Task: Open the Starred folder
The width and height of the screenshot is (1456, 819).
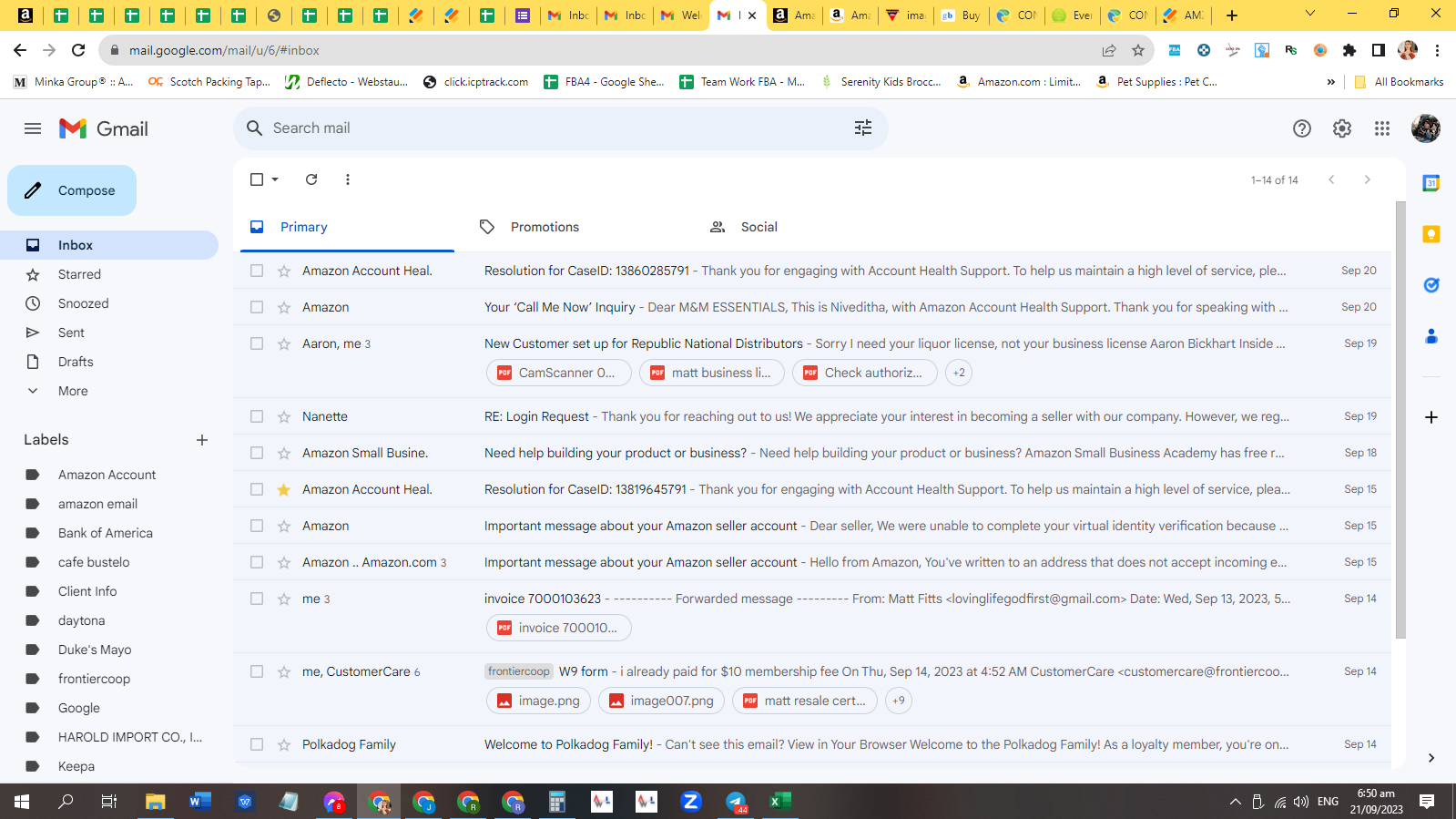Action: (79, 274)
